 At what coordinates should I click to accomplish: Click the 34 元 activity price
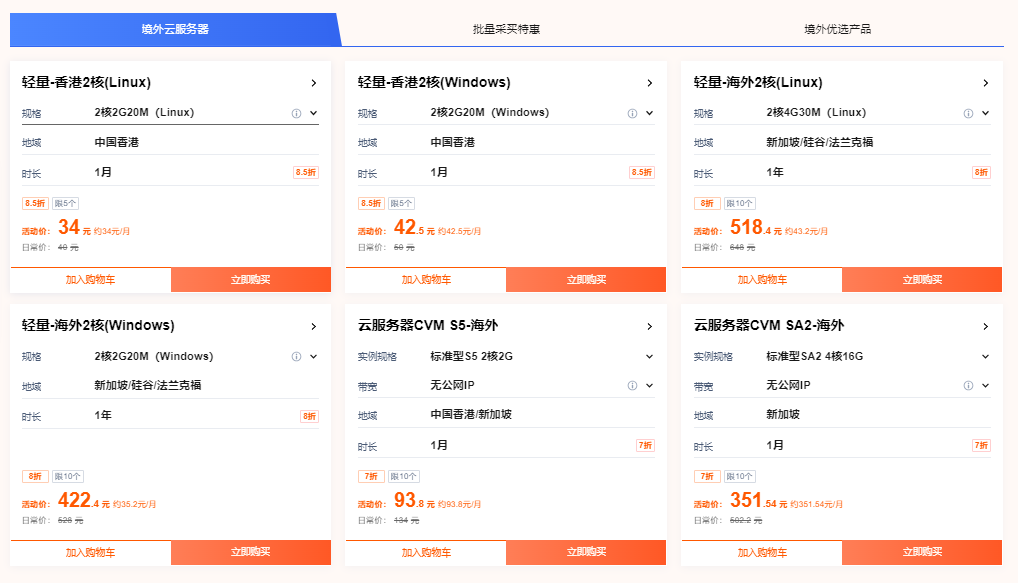click(74, 227)
